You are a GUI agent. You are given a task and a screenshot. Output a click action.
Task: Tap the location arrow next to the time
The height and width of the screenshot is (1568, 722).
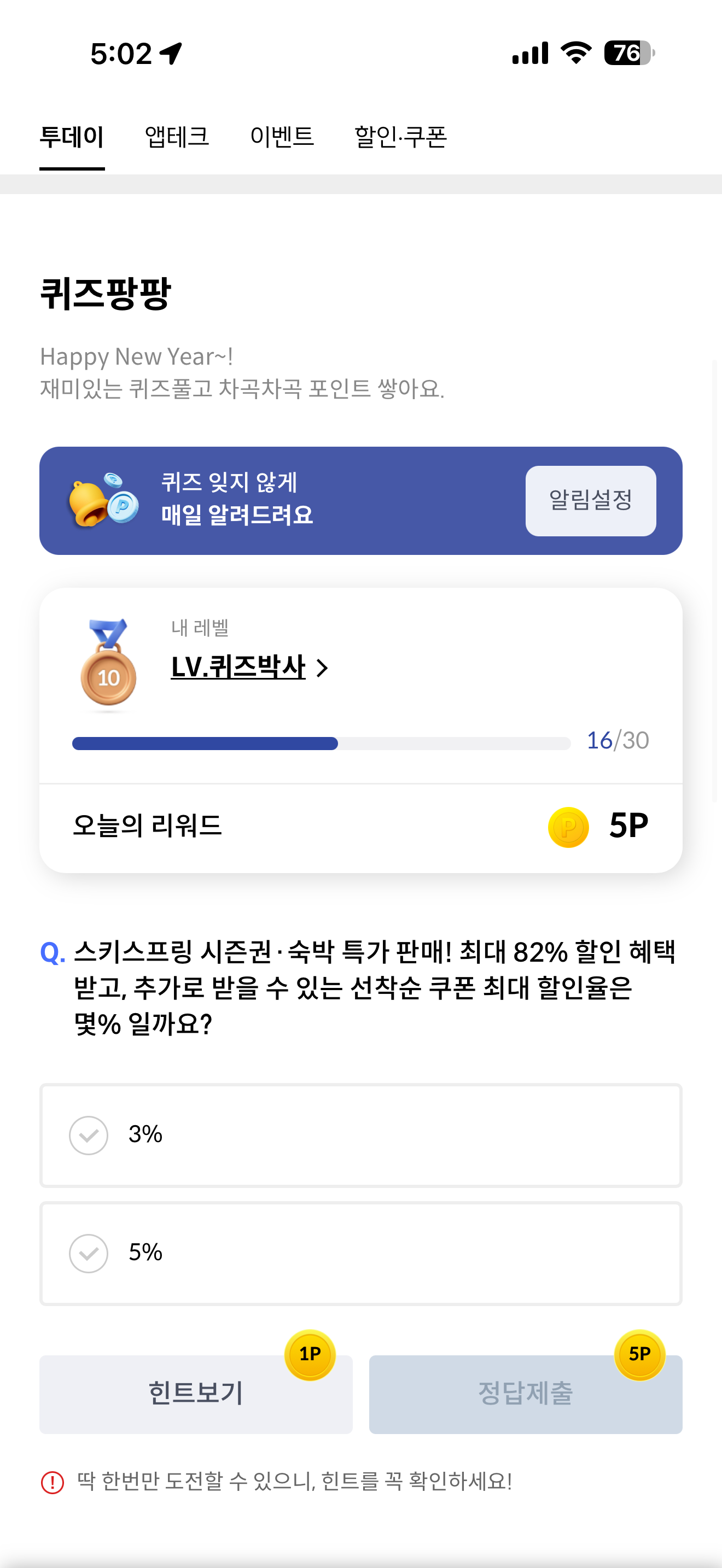tap(171, 54)
